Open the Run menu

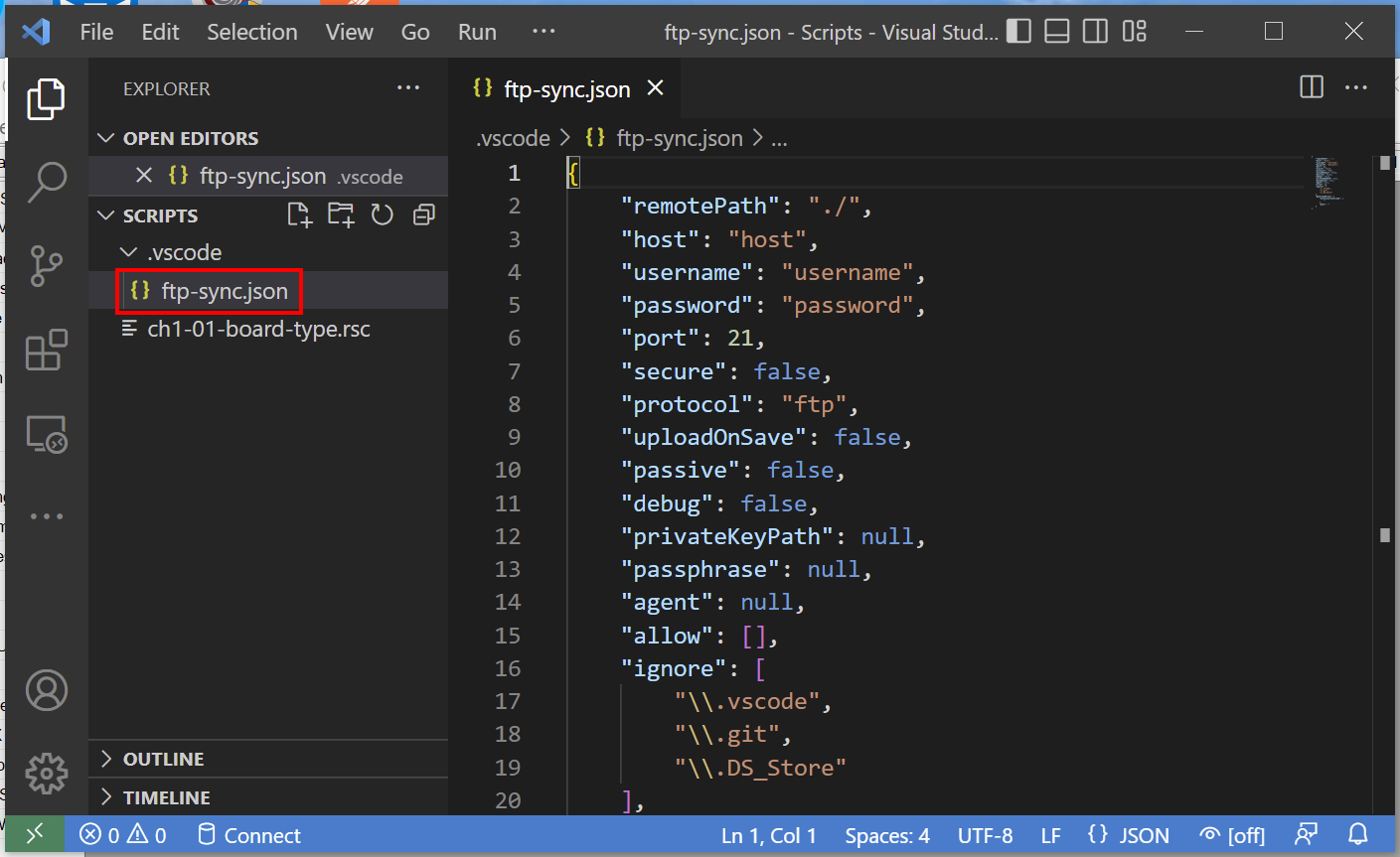coord(477,32)
